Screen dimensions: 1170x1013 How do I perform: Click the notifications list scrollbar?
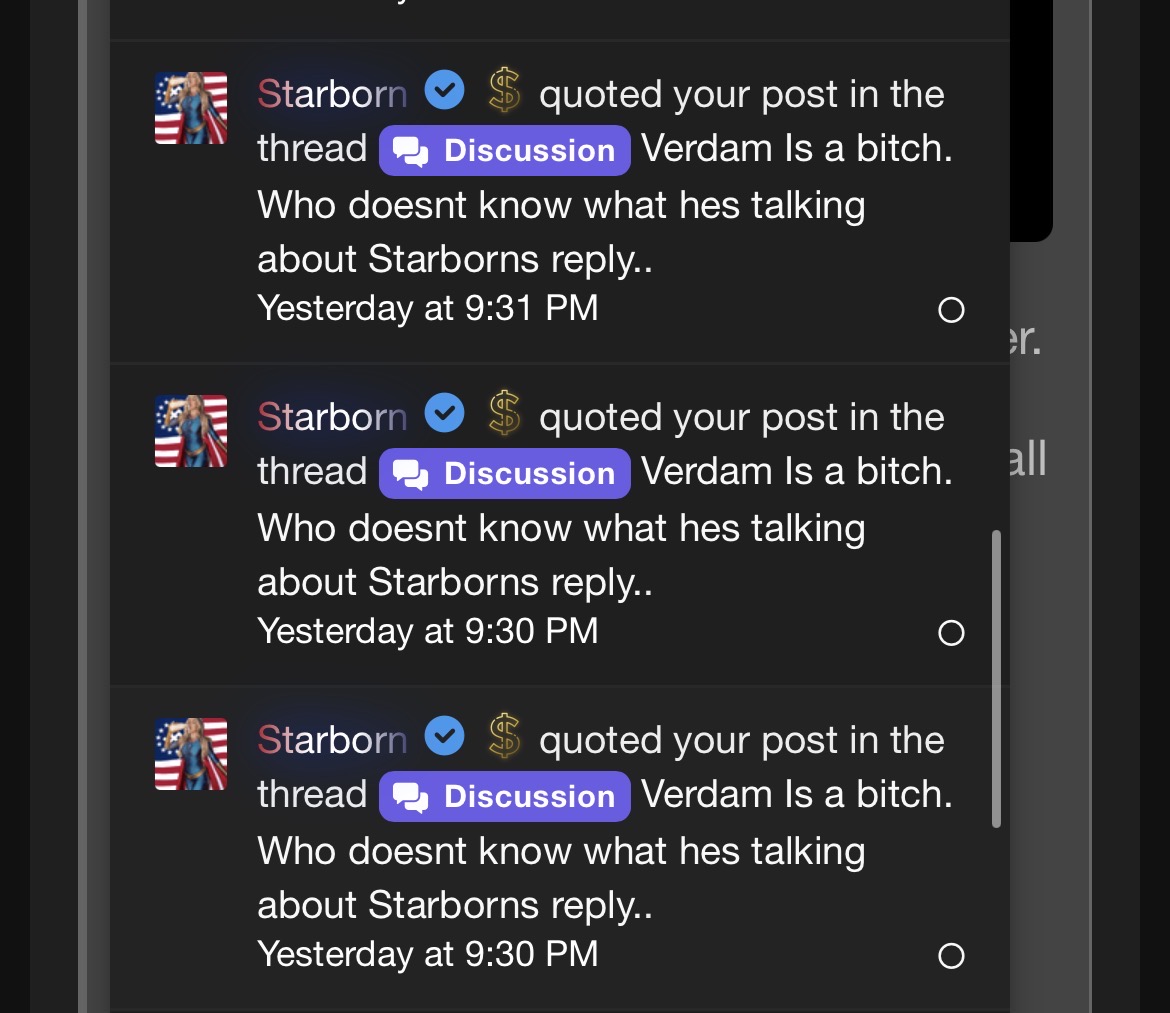coord(995,679)
